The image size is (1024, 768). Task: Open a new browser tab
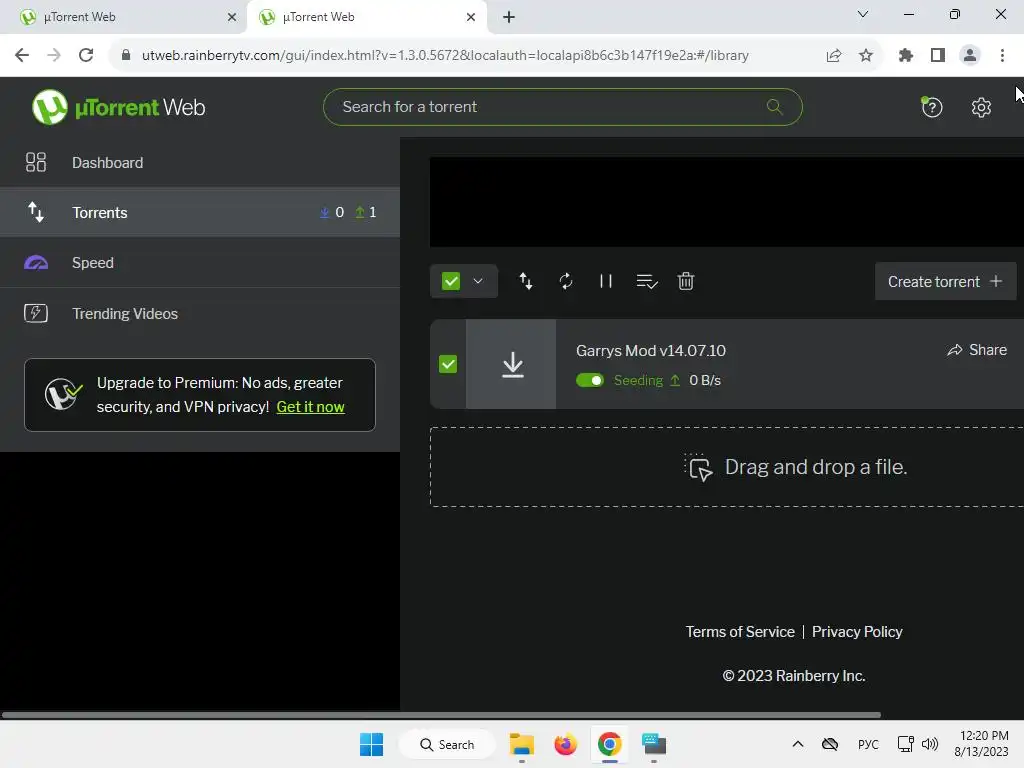click(x=509, y=17)
